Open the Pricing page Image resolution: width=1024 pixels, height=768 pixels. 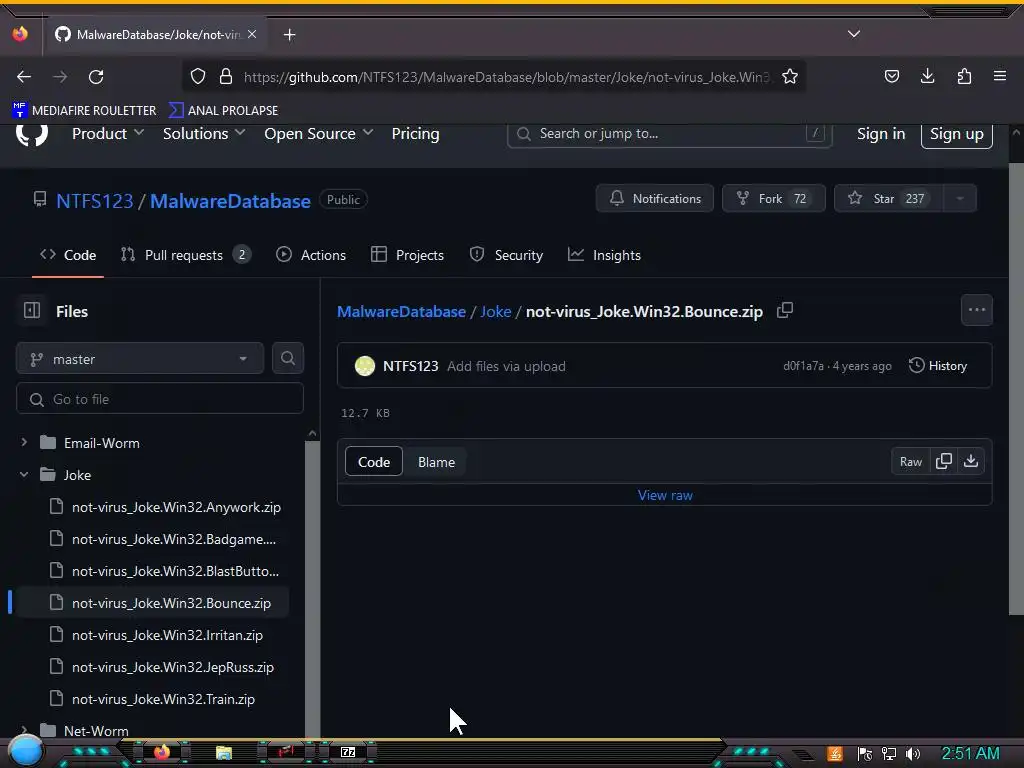pos(415,134)
